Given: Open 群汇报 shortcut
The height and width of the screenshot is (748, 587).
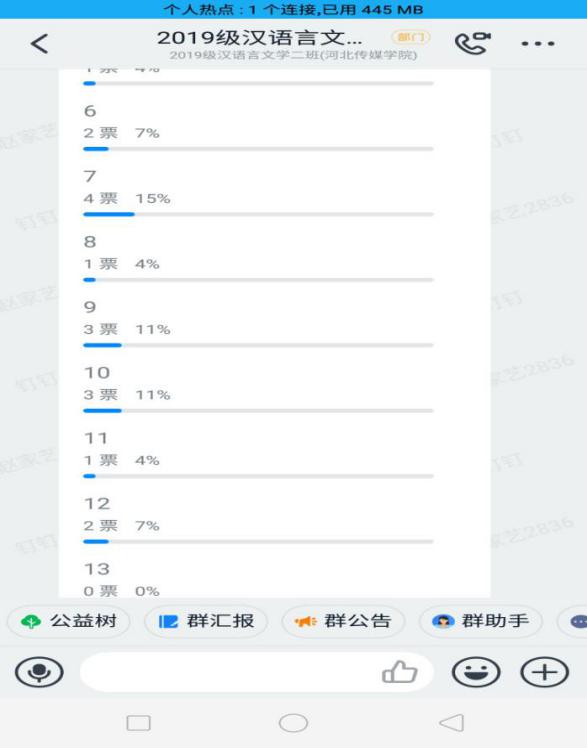Looking at the screenshot, I should pos(206,621).
